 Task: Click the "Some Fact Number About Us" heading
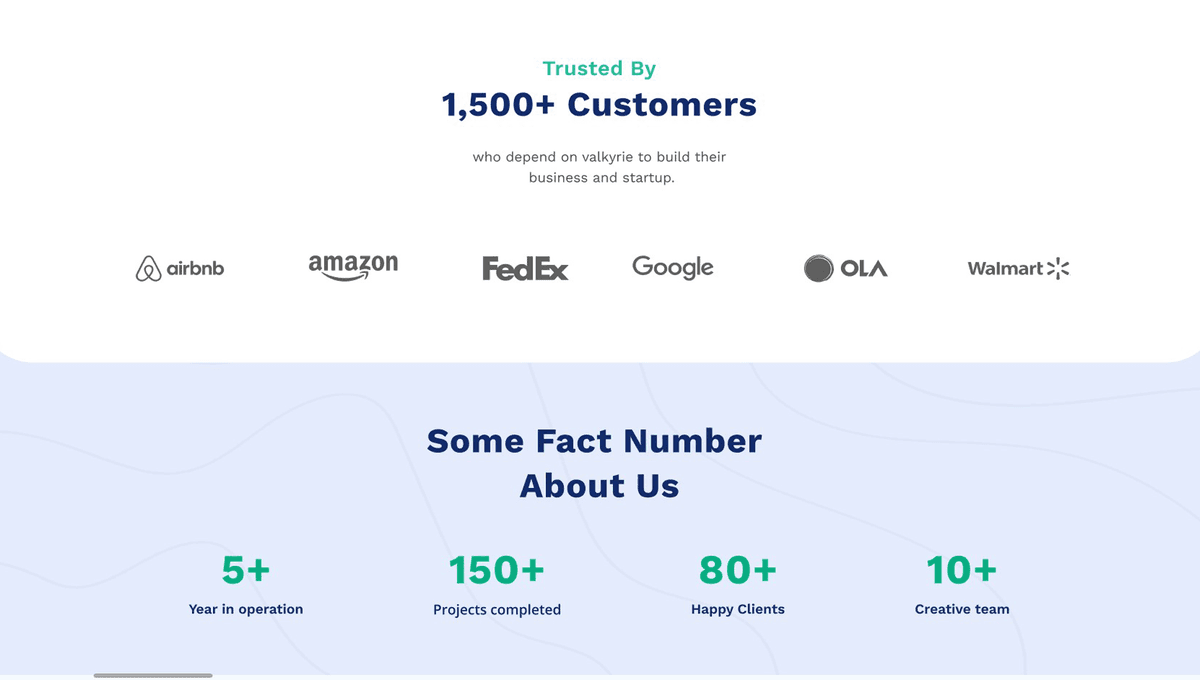pos(595,463)
